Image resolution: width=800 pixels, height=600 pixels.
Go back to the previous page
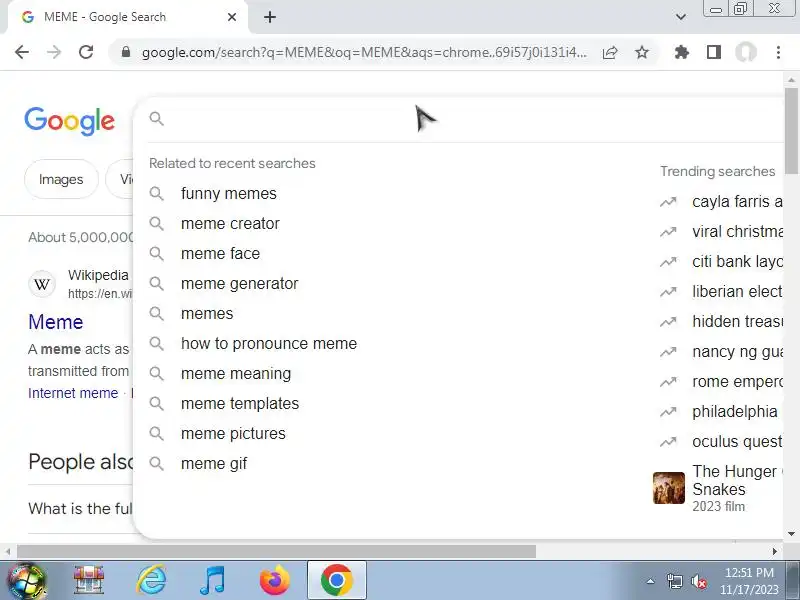click(x=22, y=52)
